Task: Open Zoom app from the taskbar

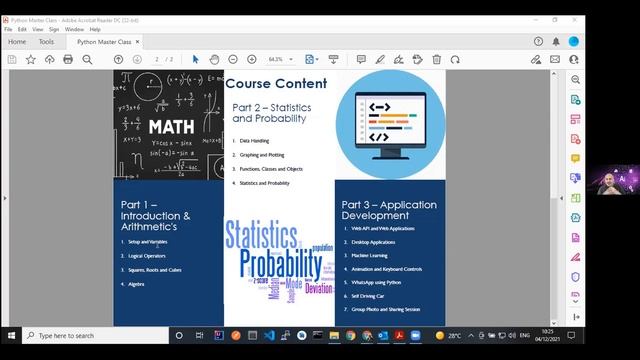Action: [415, 336]
